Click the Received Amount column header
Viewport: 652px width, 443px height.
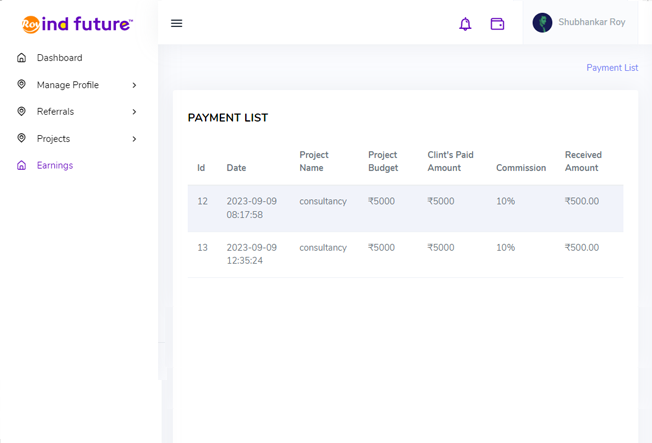click(x=582, y=161)
